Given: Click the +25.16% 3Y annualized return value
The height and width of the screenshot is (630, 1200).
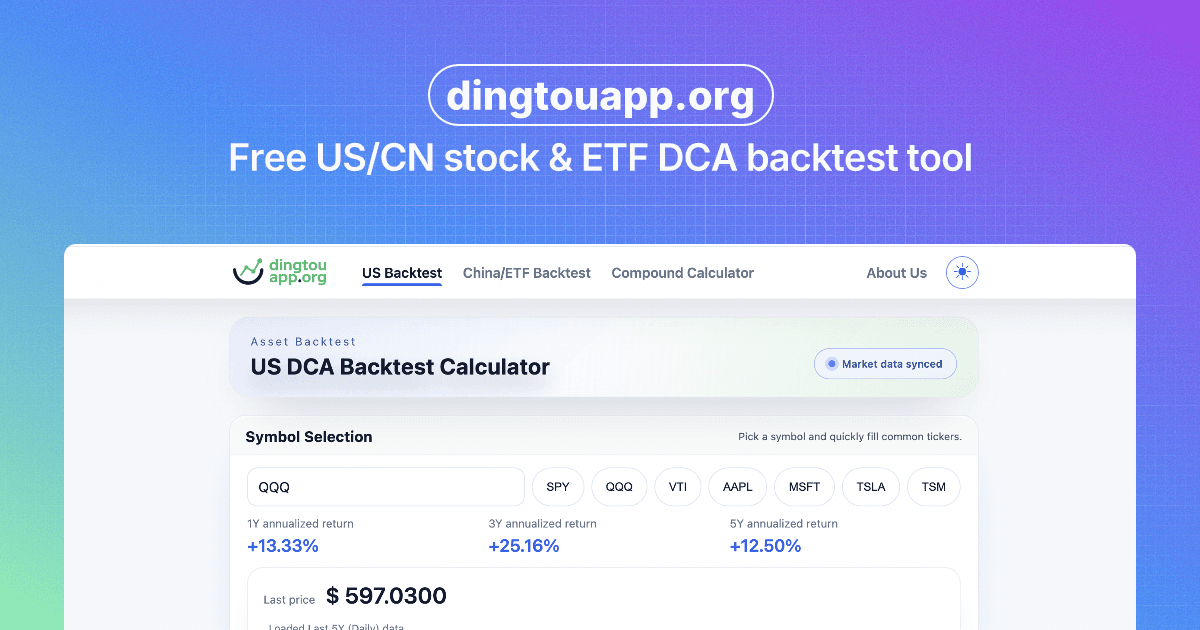Looking at the screenshot, I should [524, 545].
